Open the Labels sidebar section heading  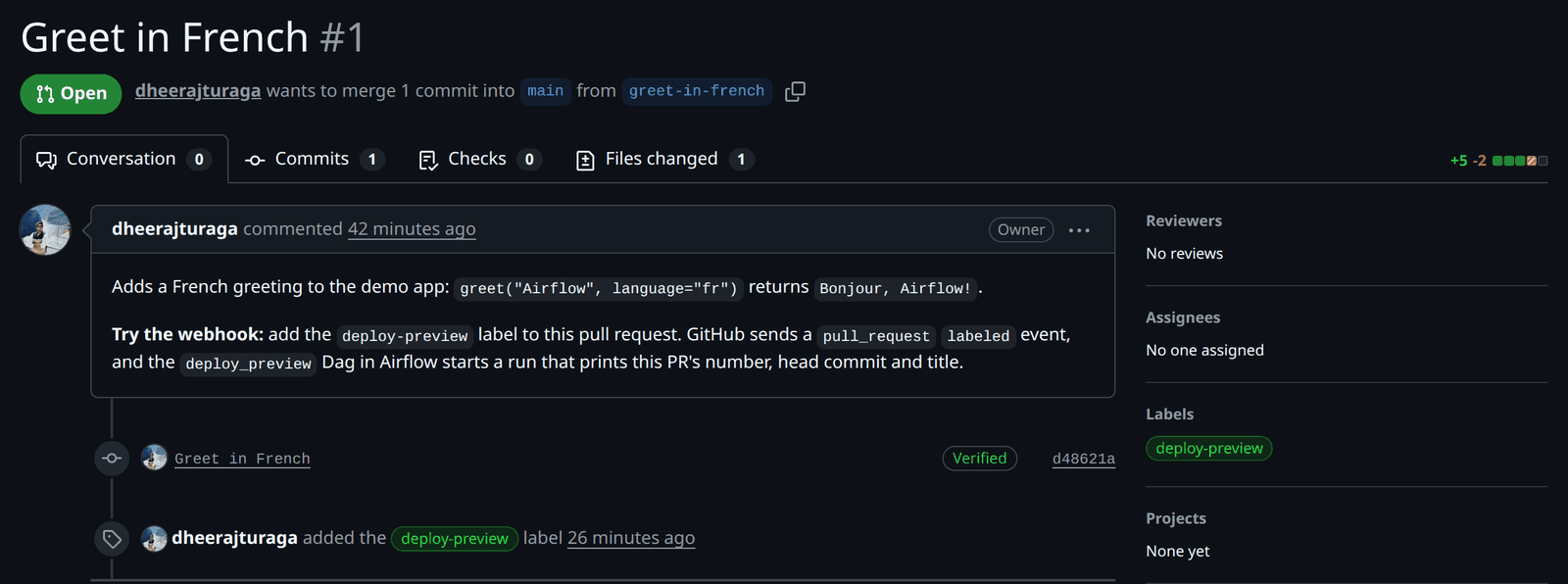[x=1170, y=414]
